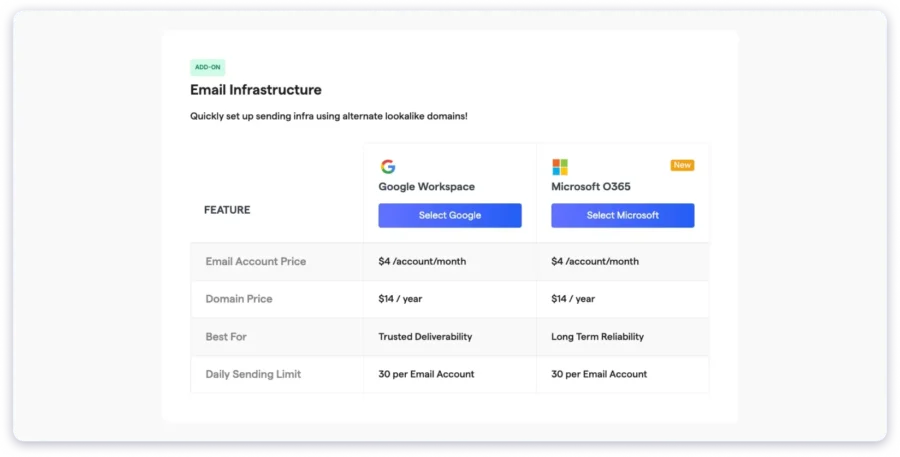Select the Best For row label
This screenshot has width=900, height=457.
click(x=226, y=337)
